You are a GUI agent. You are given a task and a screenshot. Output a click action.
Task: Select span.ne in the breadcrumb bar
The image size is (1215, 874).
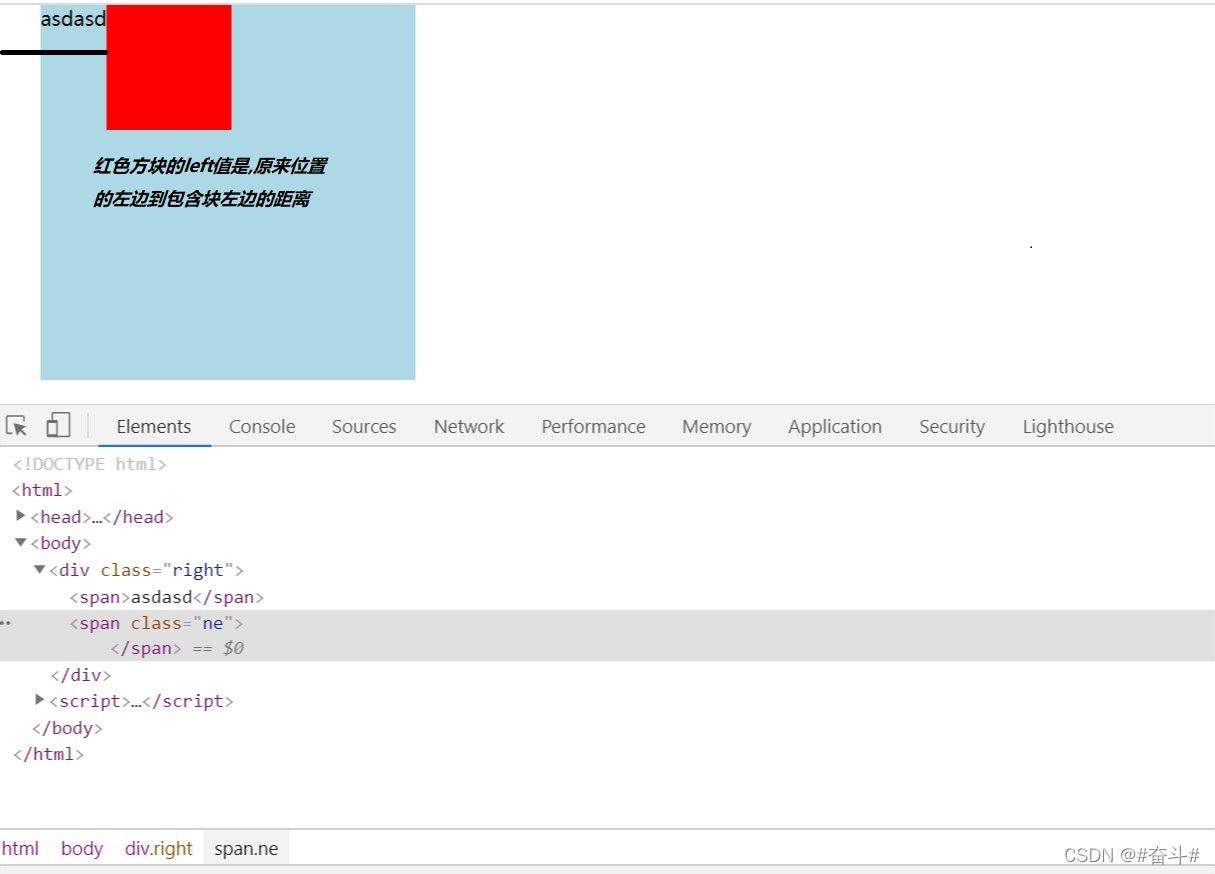[x=246, y=848]
